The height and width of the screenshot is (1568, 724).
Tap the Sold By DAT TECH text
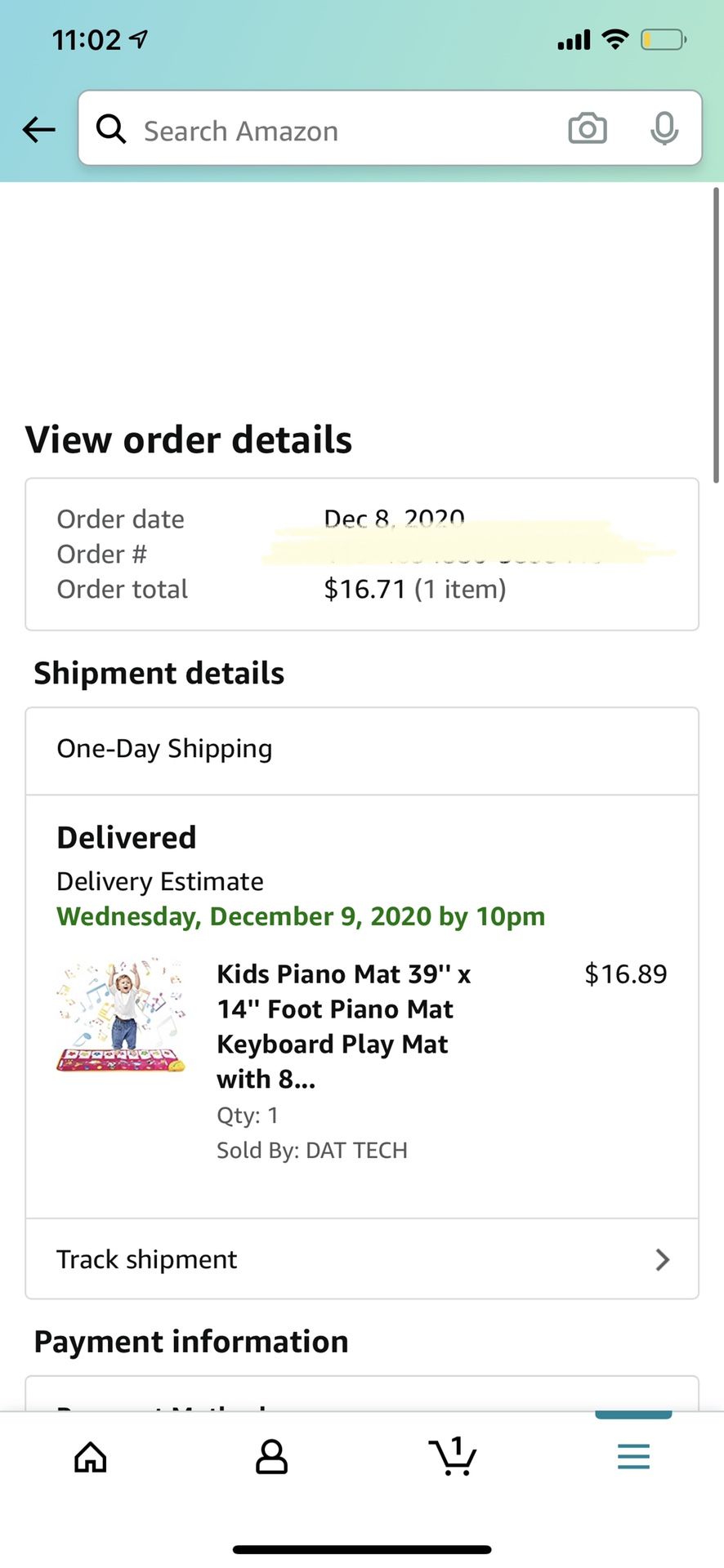pos(311,1150)
